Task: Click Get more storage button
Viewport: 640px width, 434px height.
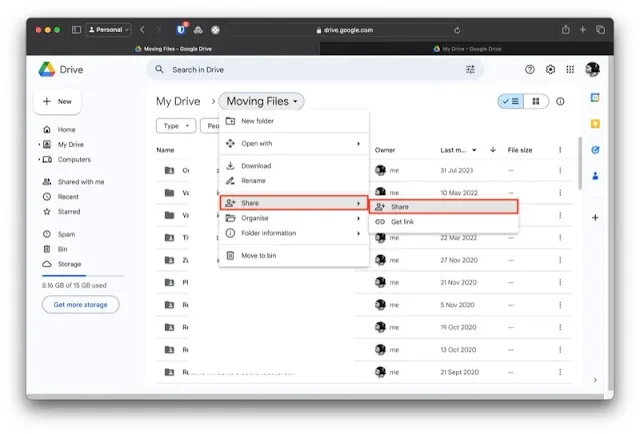Action: [x=80, y=305]
